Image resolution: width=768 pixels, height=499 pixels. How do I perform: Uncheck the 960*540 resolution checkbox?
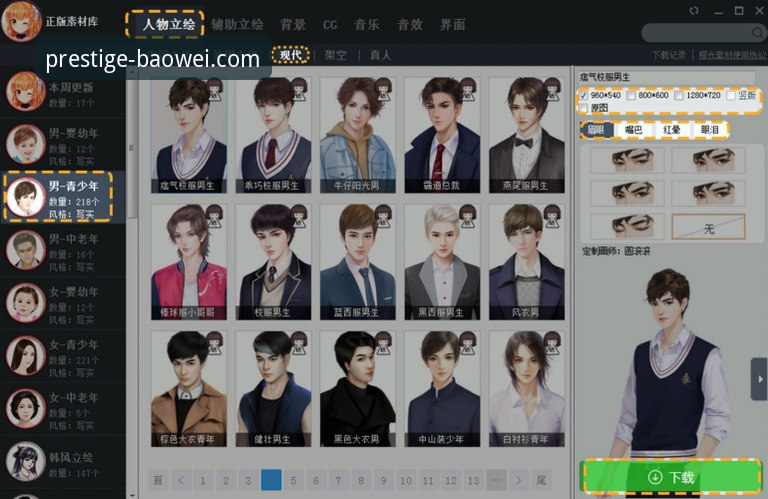pos(584,96)
